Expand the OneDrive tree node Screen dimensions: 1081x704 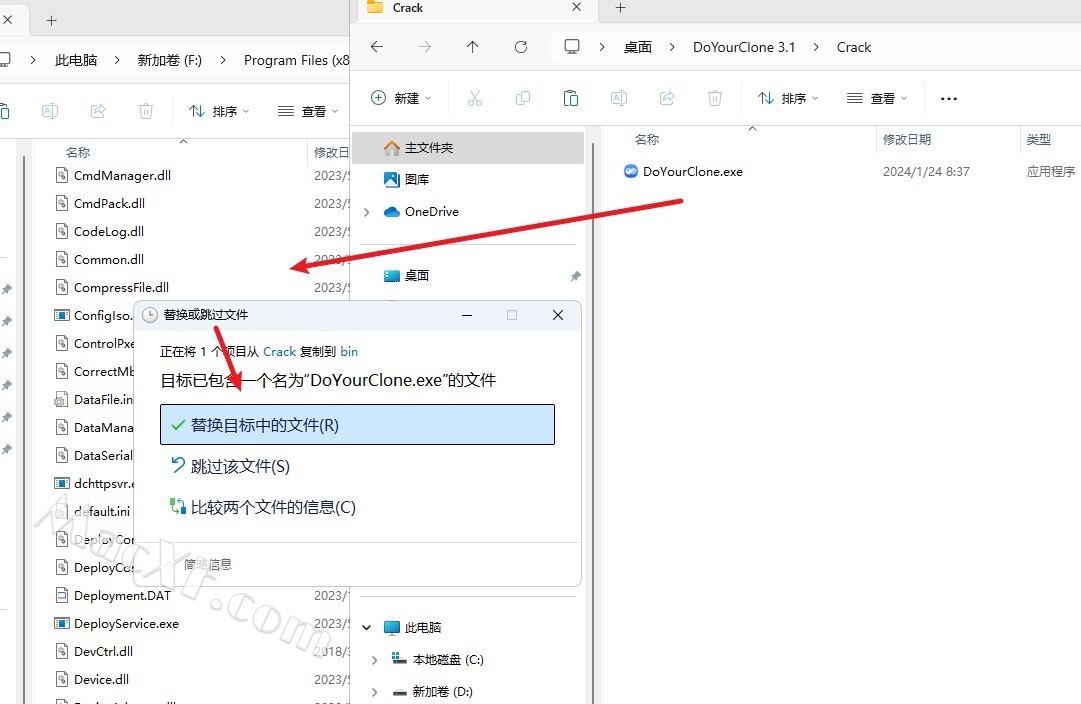point(367,212)
